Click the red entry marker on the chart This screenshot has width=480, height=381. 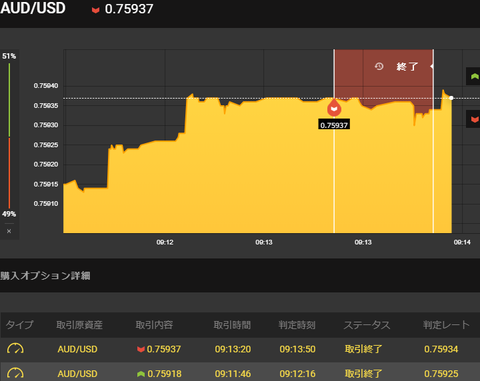[x=334, y=108]
